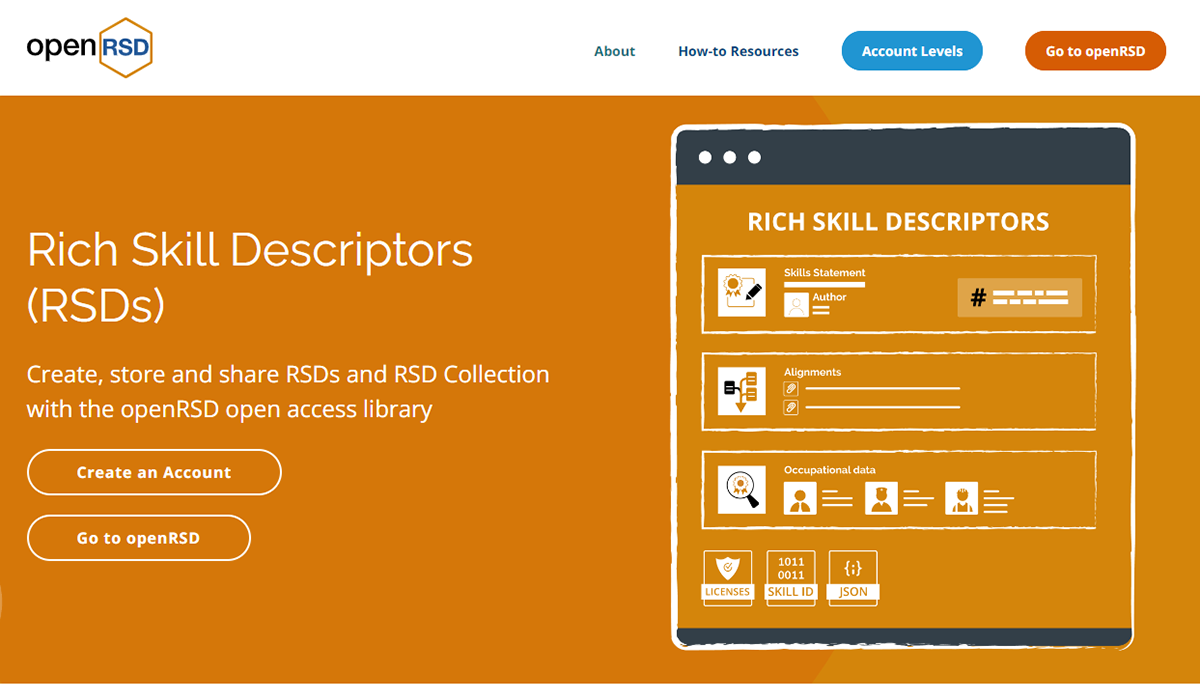Click the Author label in illustration

[829, 297]
